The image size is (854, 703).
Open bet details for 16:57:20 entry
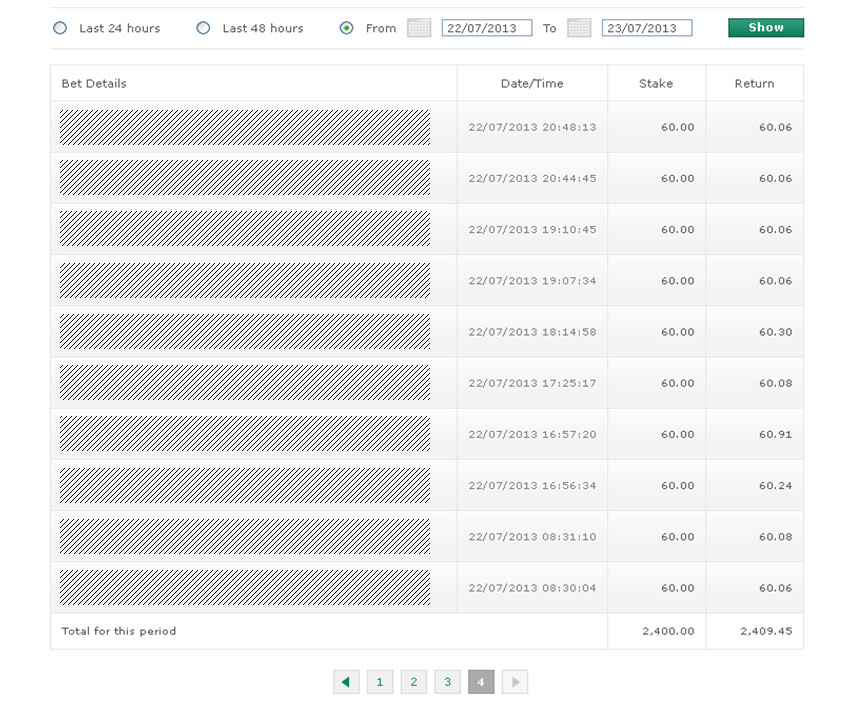pyautogui.click(x=245, y=434)
